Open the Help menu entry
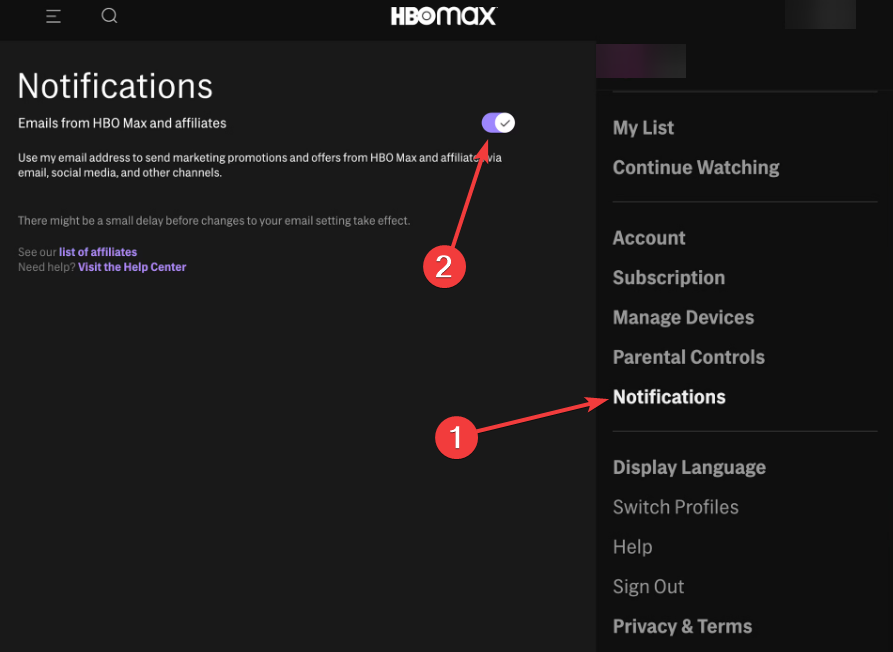 coord(632,547)
